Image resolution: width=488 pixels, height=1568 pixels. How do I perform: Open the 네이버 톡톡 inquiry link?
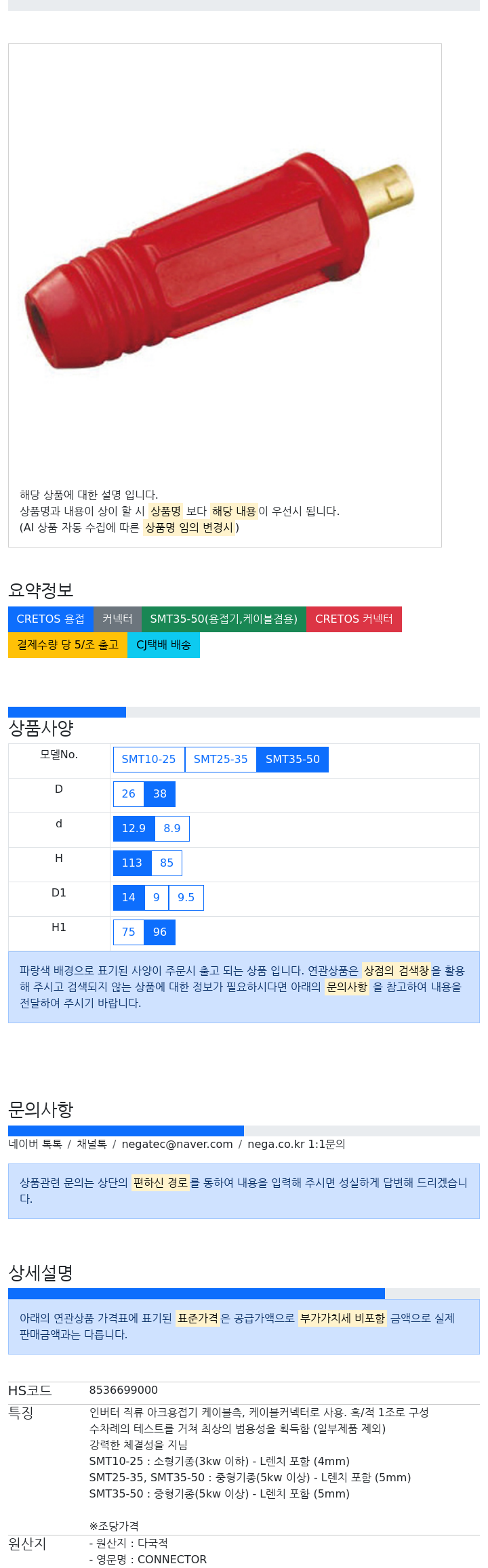click(35, 1144)
